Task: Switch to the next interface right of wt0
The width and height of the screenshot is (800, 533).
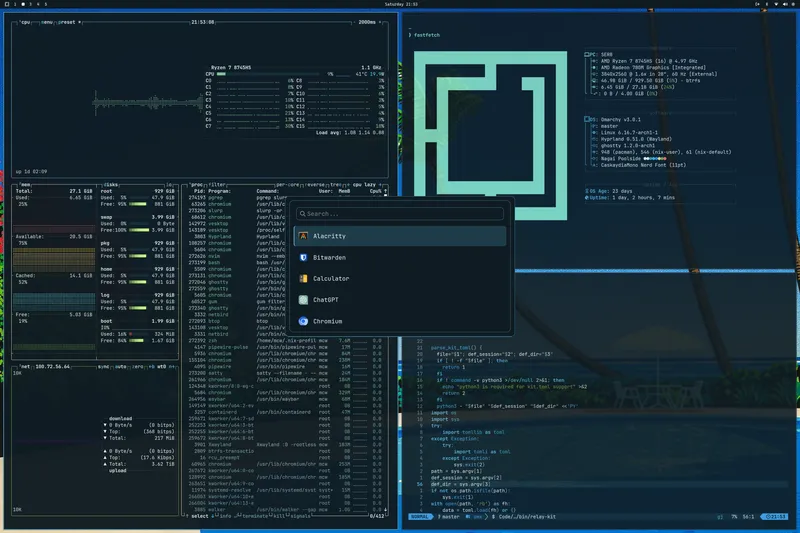Action: coord(172,367)
